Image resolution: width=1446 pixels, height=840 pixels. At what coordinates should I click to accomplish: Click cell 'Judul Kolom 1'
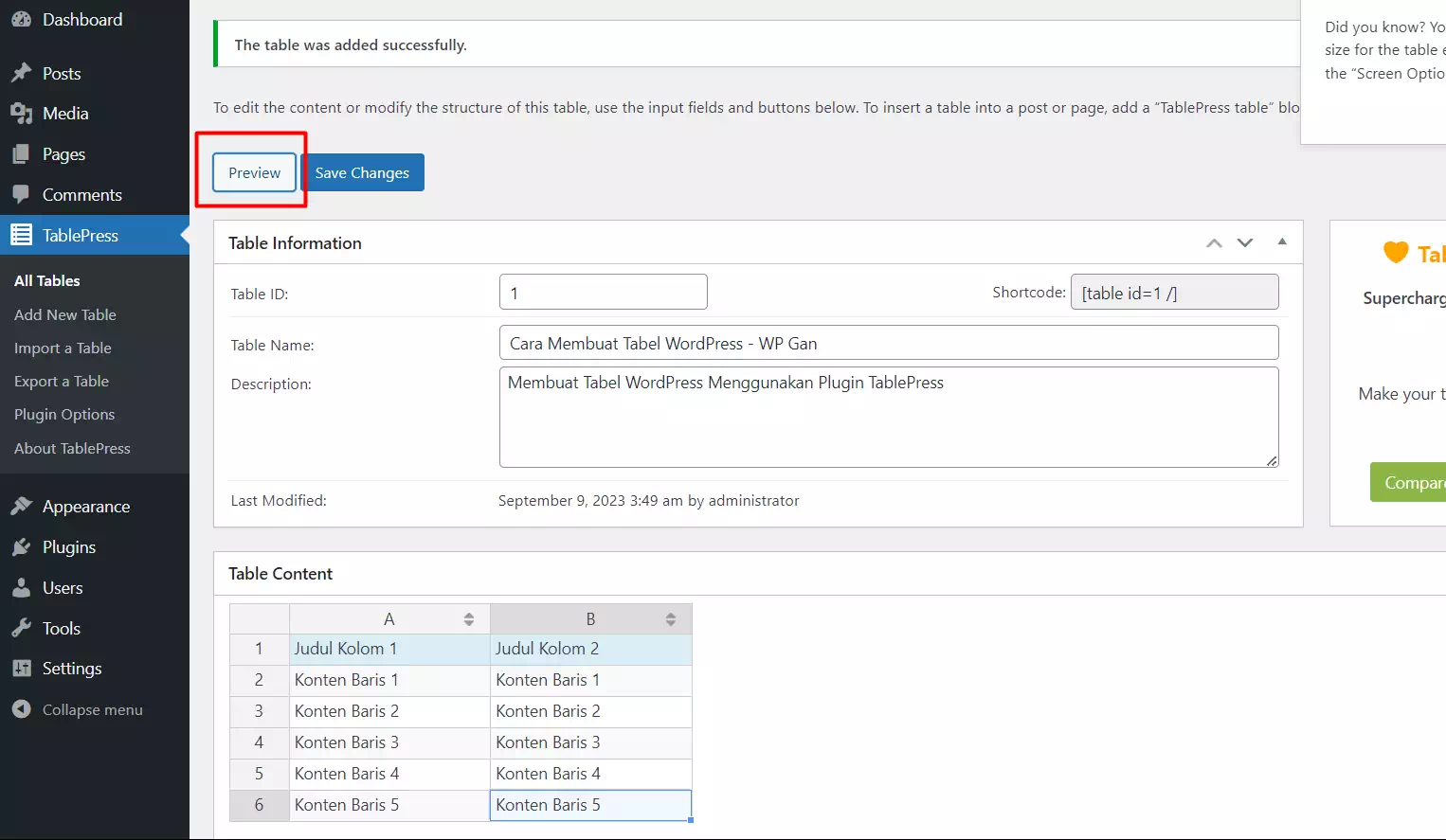[389, 649]
